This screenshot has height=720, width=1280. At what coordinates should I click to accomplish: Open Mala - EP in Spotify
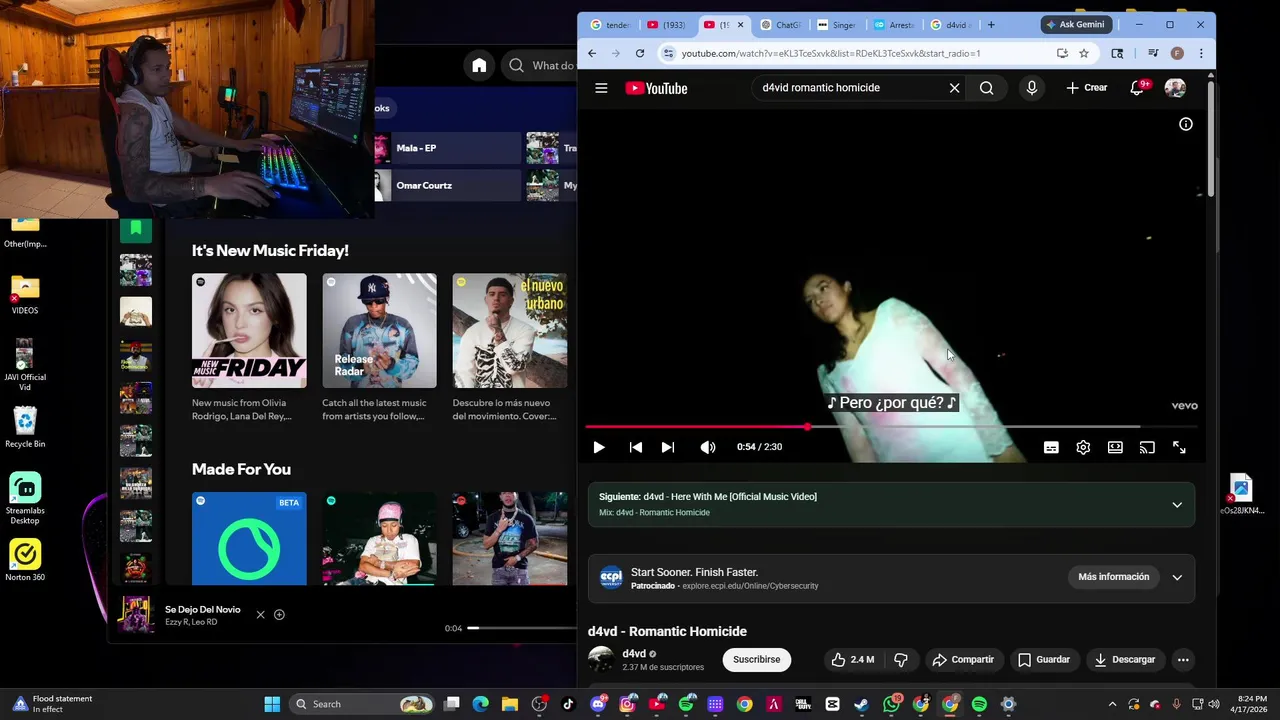pos(447,148)
